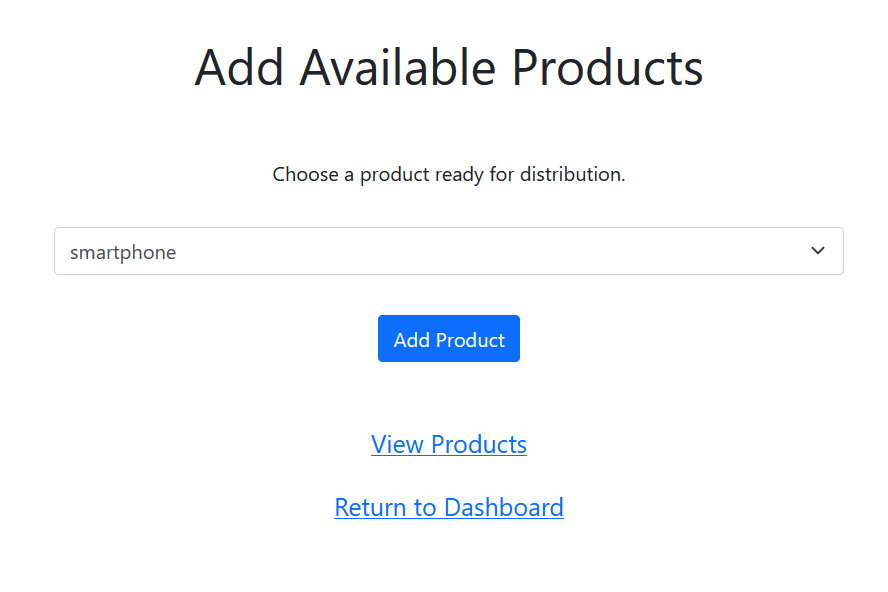Click the distribution instruction text
Viewport: 888px width, 592px height.
point(448,174)
